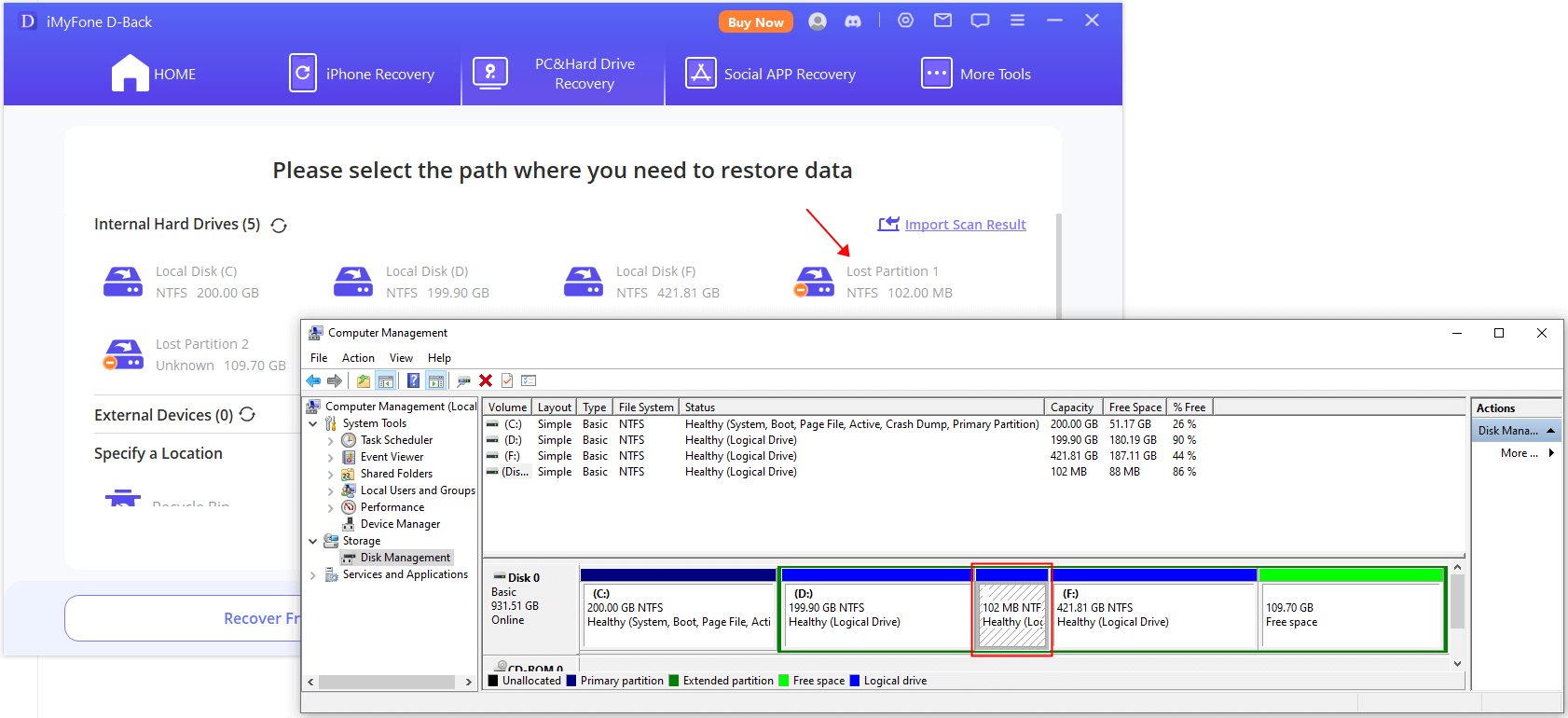Select Disk Management in the tree

(x=405, y=558)
